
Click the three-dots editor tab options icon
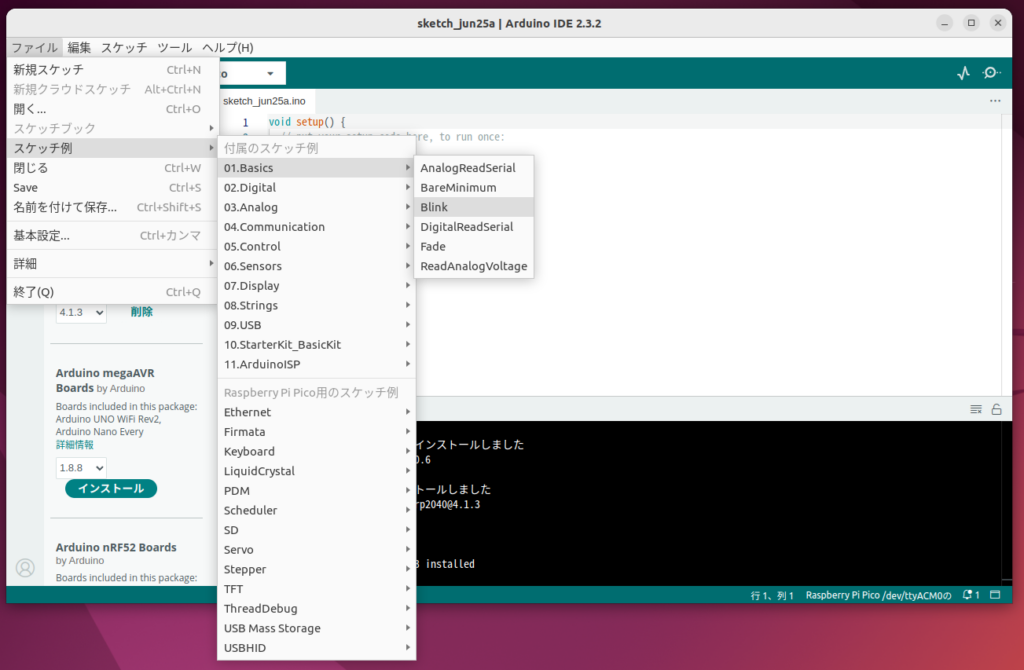[995, 101]
